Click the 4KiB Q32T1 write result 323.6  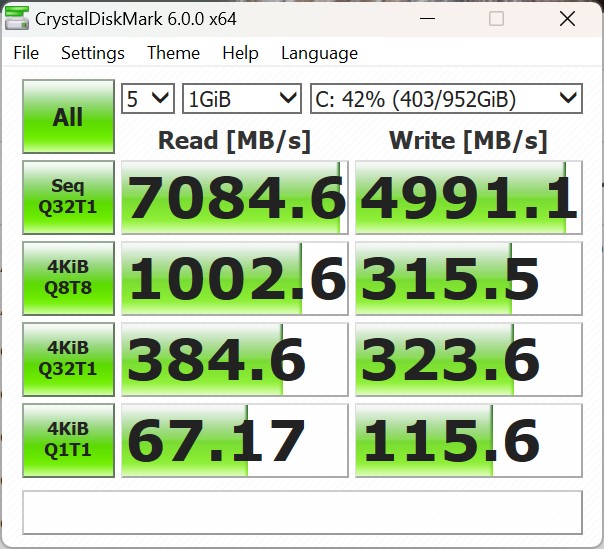(x=469, y=359)
